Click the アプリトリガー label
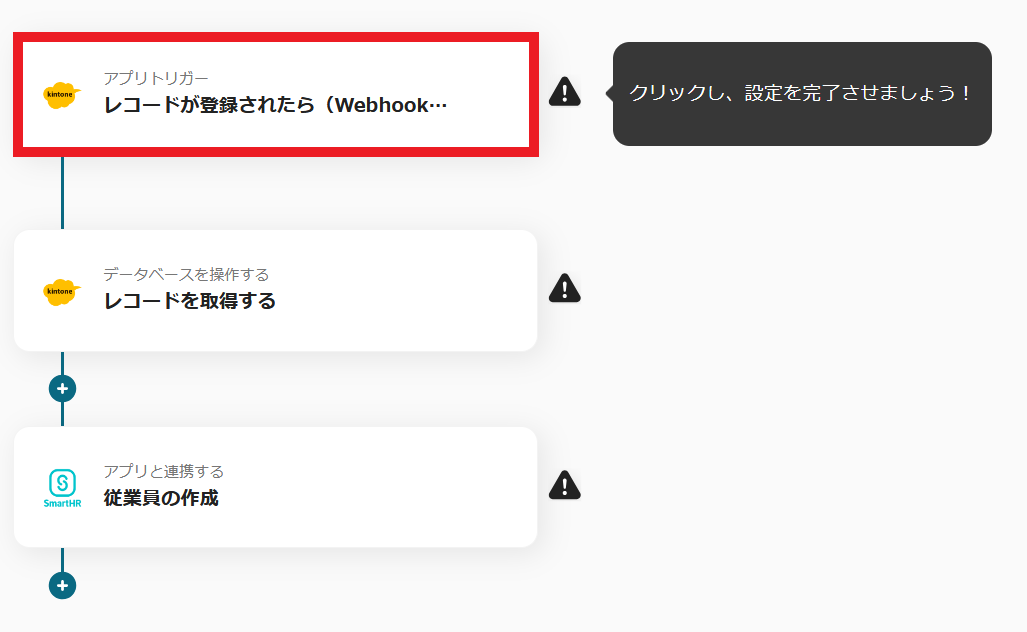Image resolution: width=1027 pixels, height=632 pixels. tap(156, 78)
